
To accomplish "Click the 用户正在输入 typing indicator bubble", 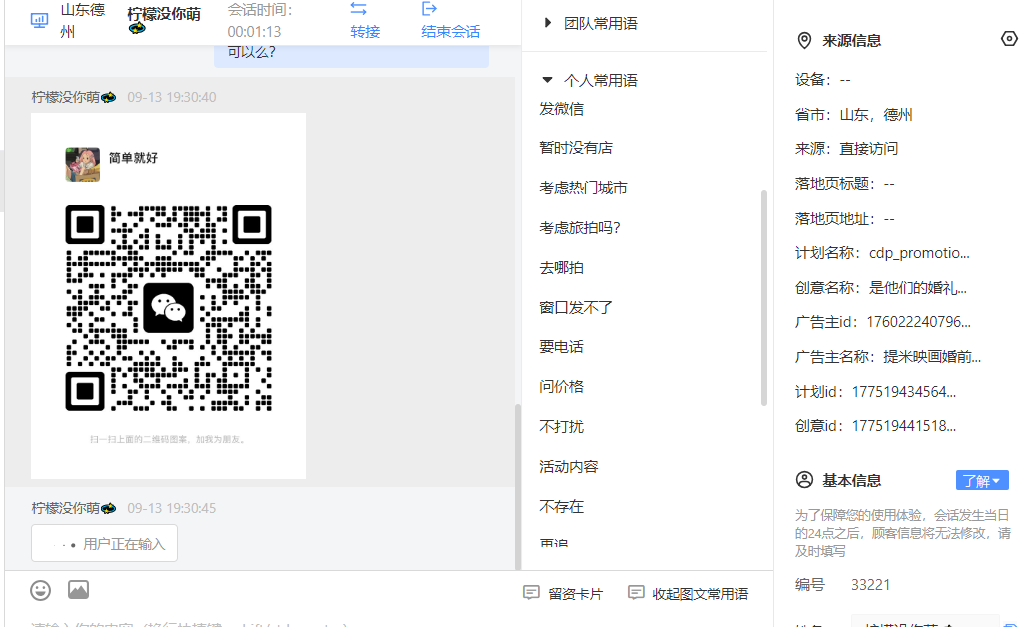I will click(104, 543).
